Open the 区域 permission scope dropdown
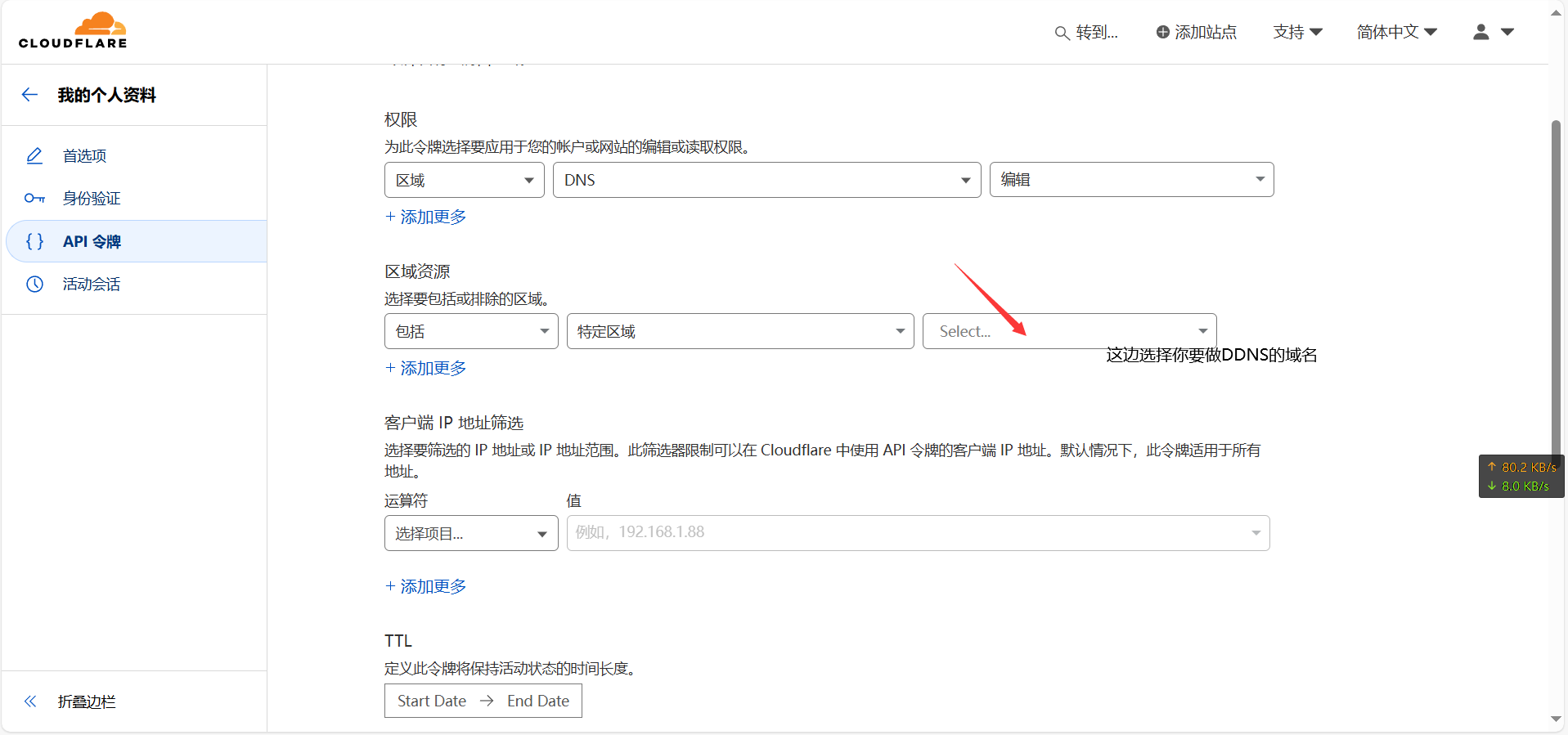Screen dimensions: 1568x735 465,180
